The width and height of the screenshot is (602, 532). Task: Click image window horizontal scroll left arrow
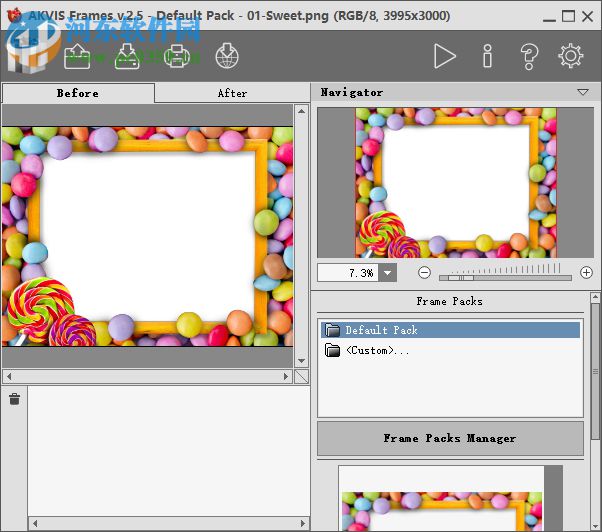point(9,377)
